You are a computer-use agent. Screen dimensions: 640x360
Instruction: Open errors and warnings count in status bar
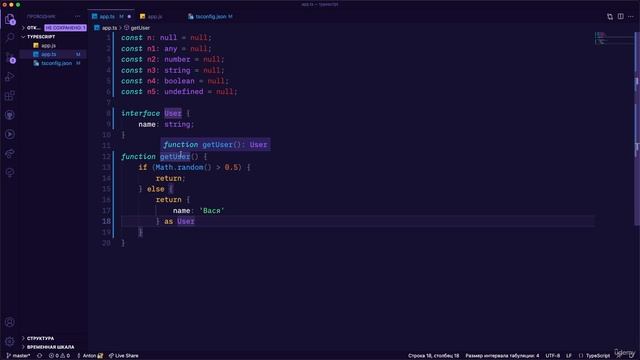click(59, 356)
